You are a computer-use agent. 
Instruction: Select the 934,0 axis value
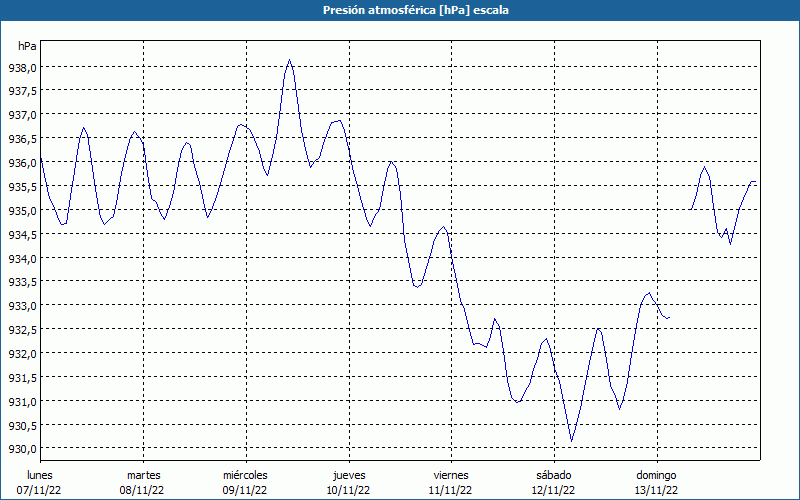(x=22, y=259)
